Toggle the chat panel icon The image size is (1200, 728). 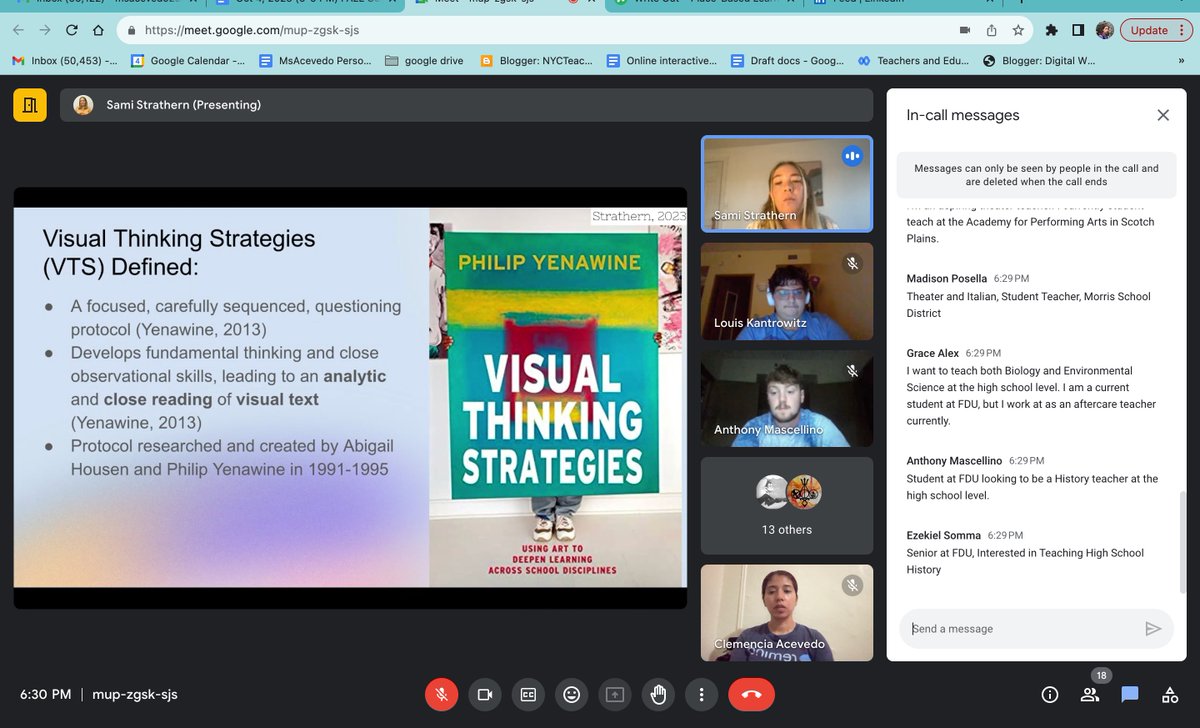click(1130, 694)
